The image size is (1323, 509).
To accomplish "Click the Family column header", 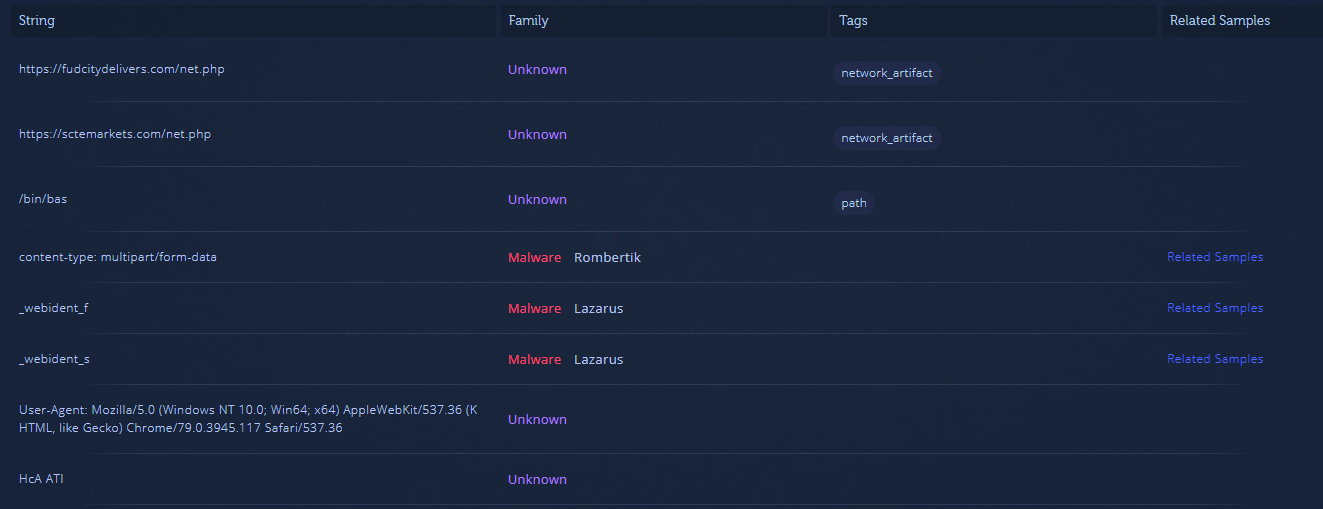I will [528, 21].
